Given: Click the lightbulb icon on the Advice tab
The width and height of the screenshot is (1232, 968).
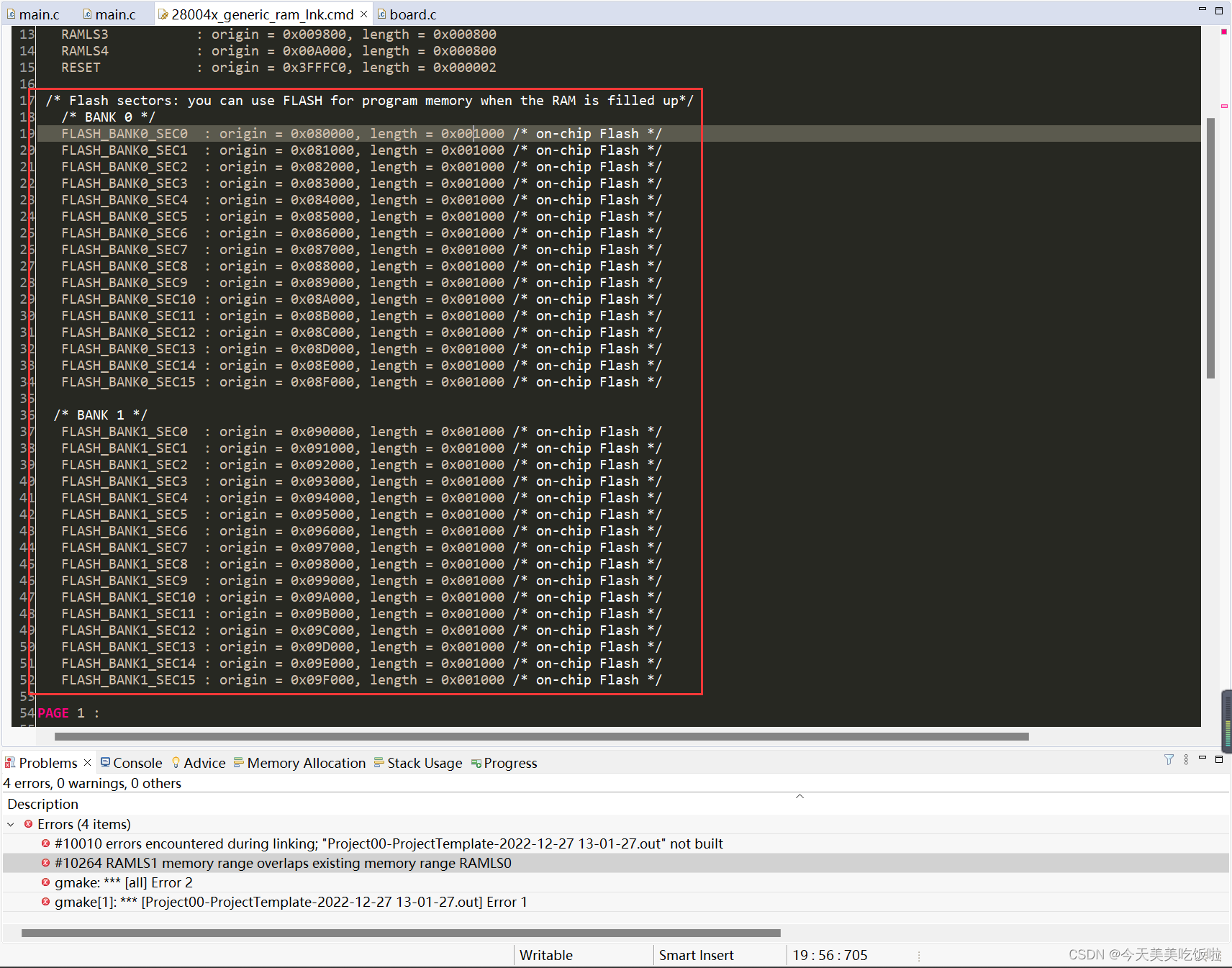Looking at the screenshot, I should 176,763.
